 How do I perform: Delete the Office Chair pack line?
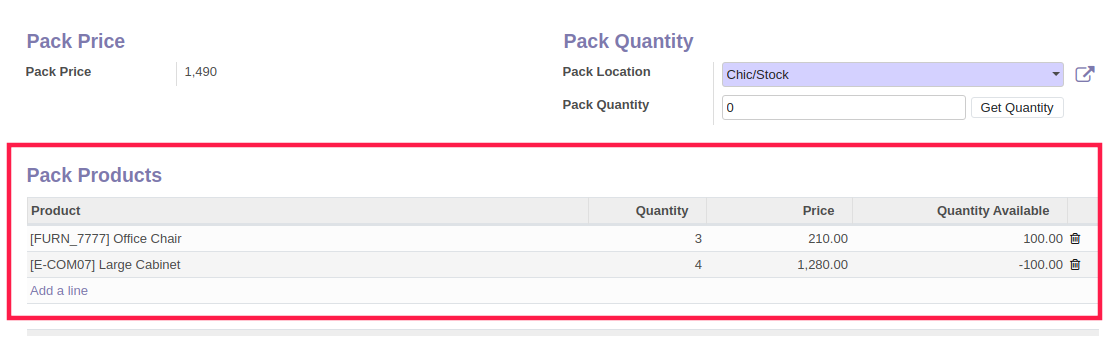1075,238
